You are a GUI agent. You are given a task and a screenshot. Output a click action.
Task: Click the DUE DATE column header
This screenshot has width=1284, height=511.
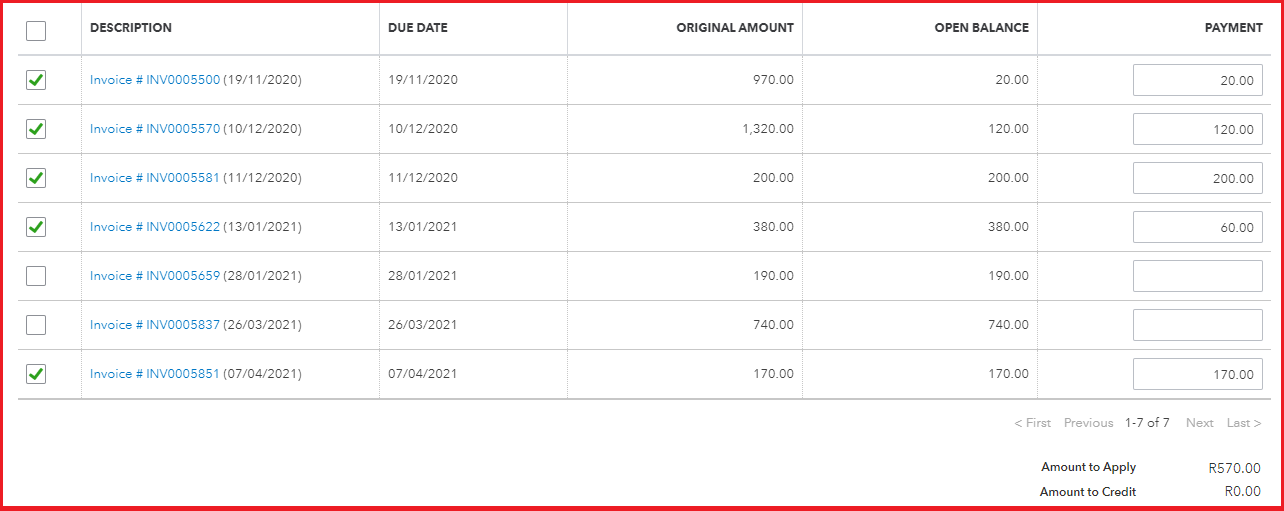coord(418,28)
